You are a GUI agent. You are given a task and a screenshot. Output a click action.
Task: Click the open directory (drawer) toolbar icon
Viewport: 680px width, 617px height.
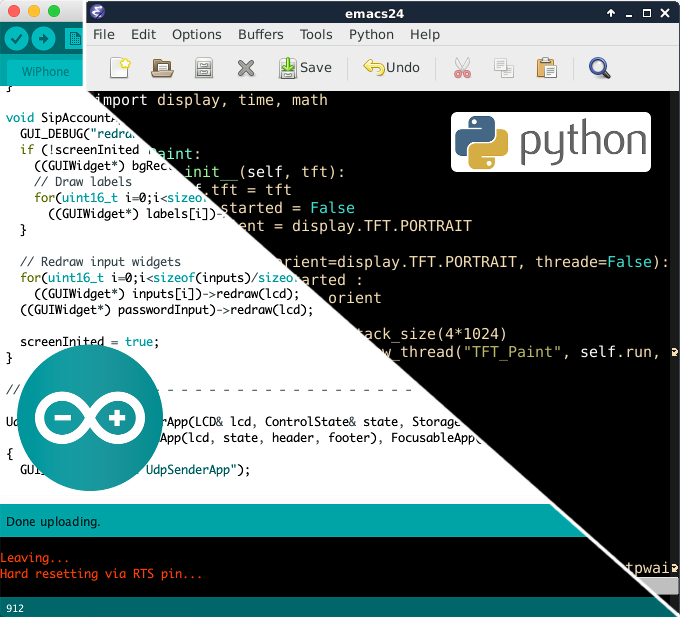pyautogui.click(x=204, y=68)
